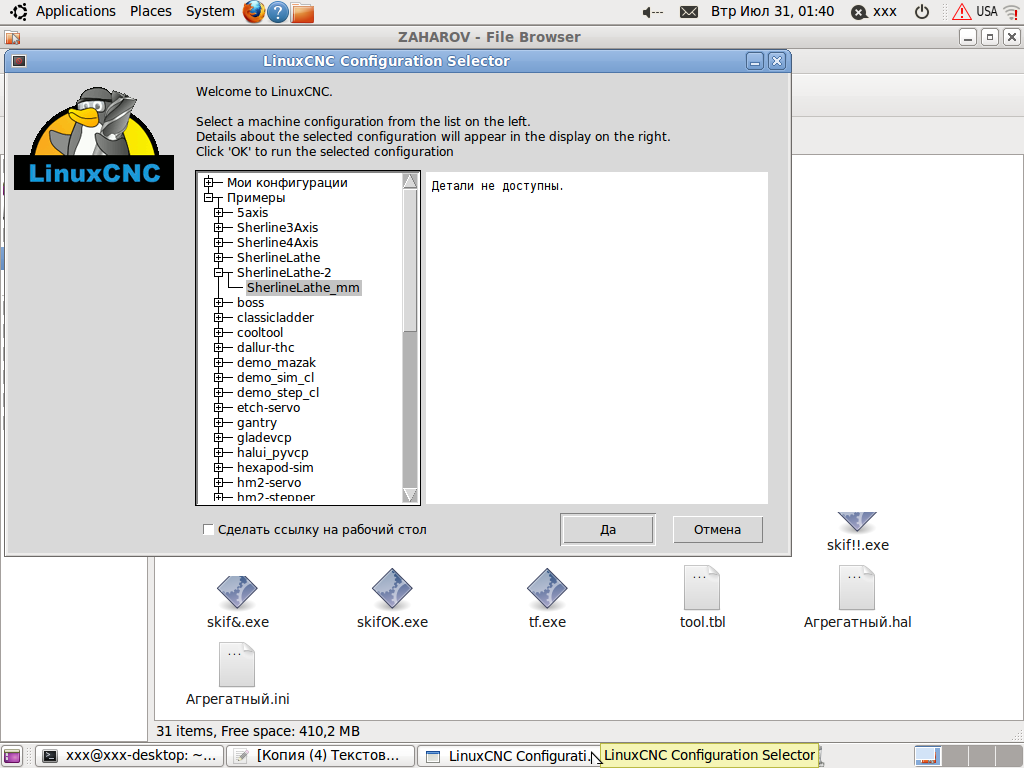The width and height of the screenshot is (1024, 768).
Task: Click the 'Детали не доступны.' details text
Action: (497, 186)
